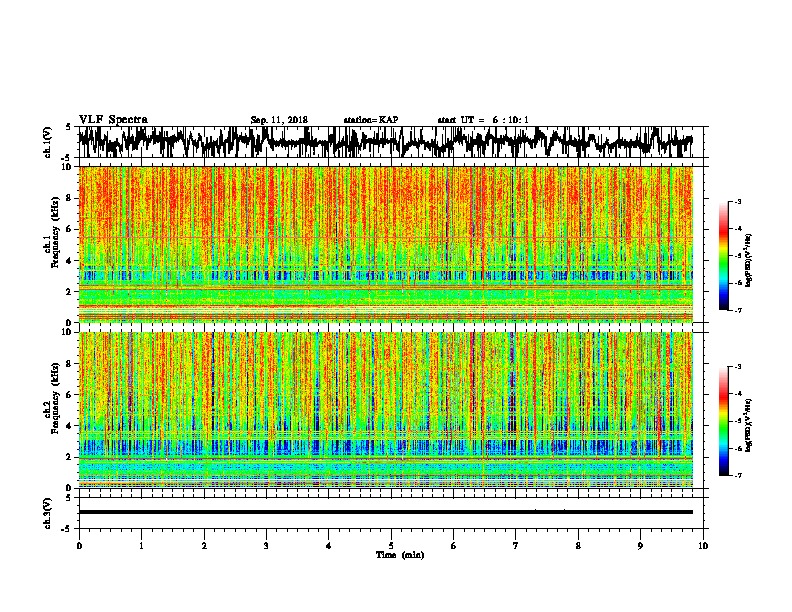Click the ch.2 colorbar "log(PSD)" label

749,426
